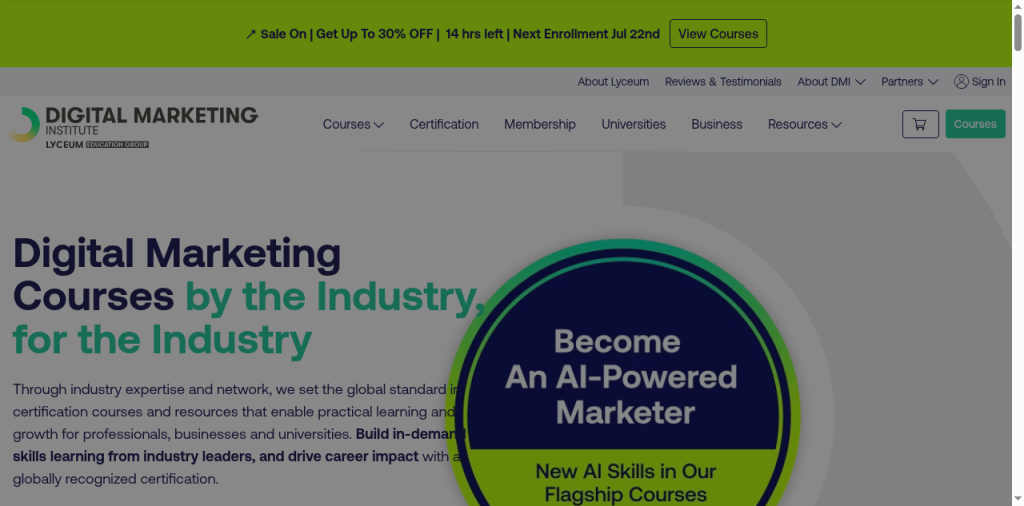Open the About Lyceum link
Image resolution: width=1024 pixels, height=506 pixels.
pos(613,82)
